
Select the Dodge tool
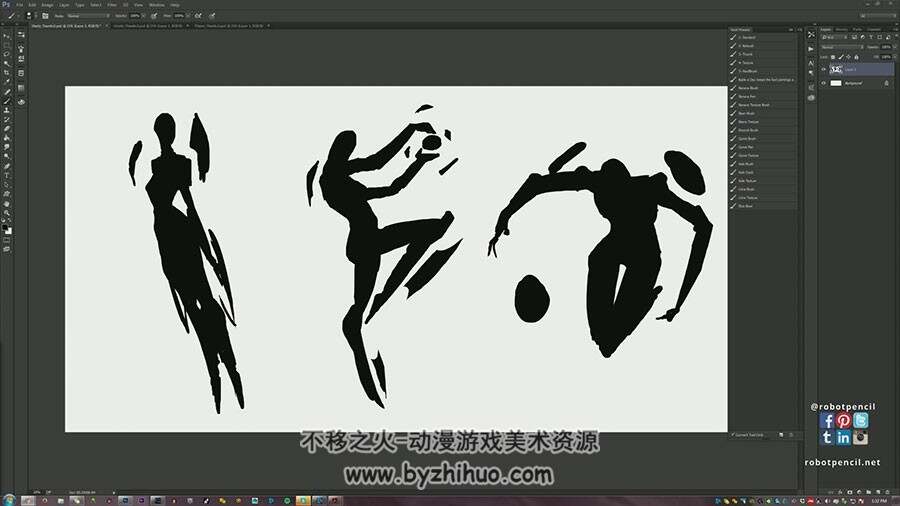click(7, 156)
